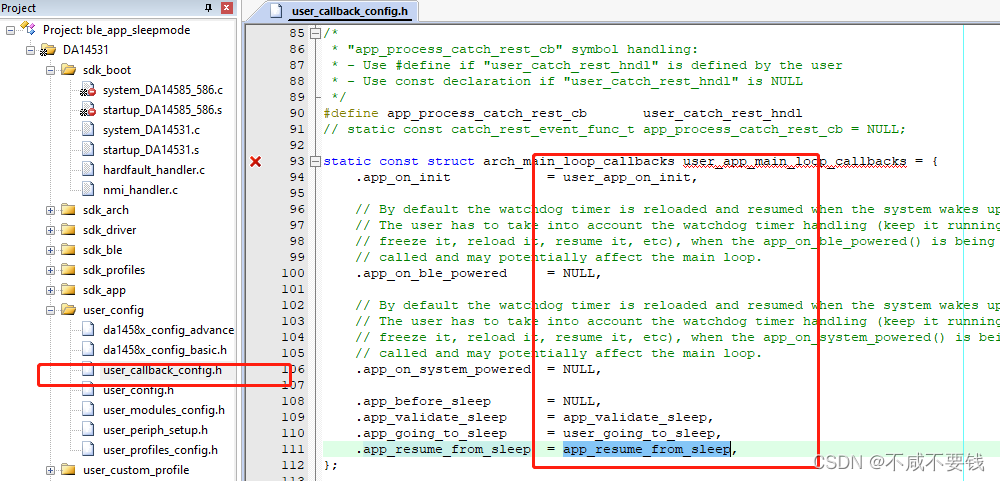Click the error marker on line 93
Image resolution: width=1000 pixels, height=481 pixels.
[x=256, y=162]
